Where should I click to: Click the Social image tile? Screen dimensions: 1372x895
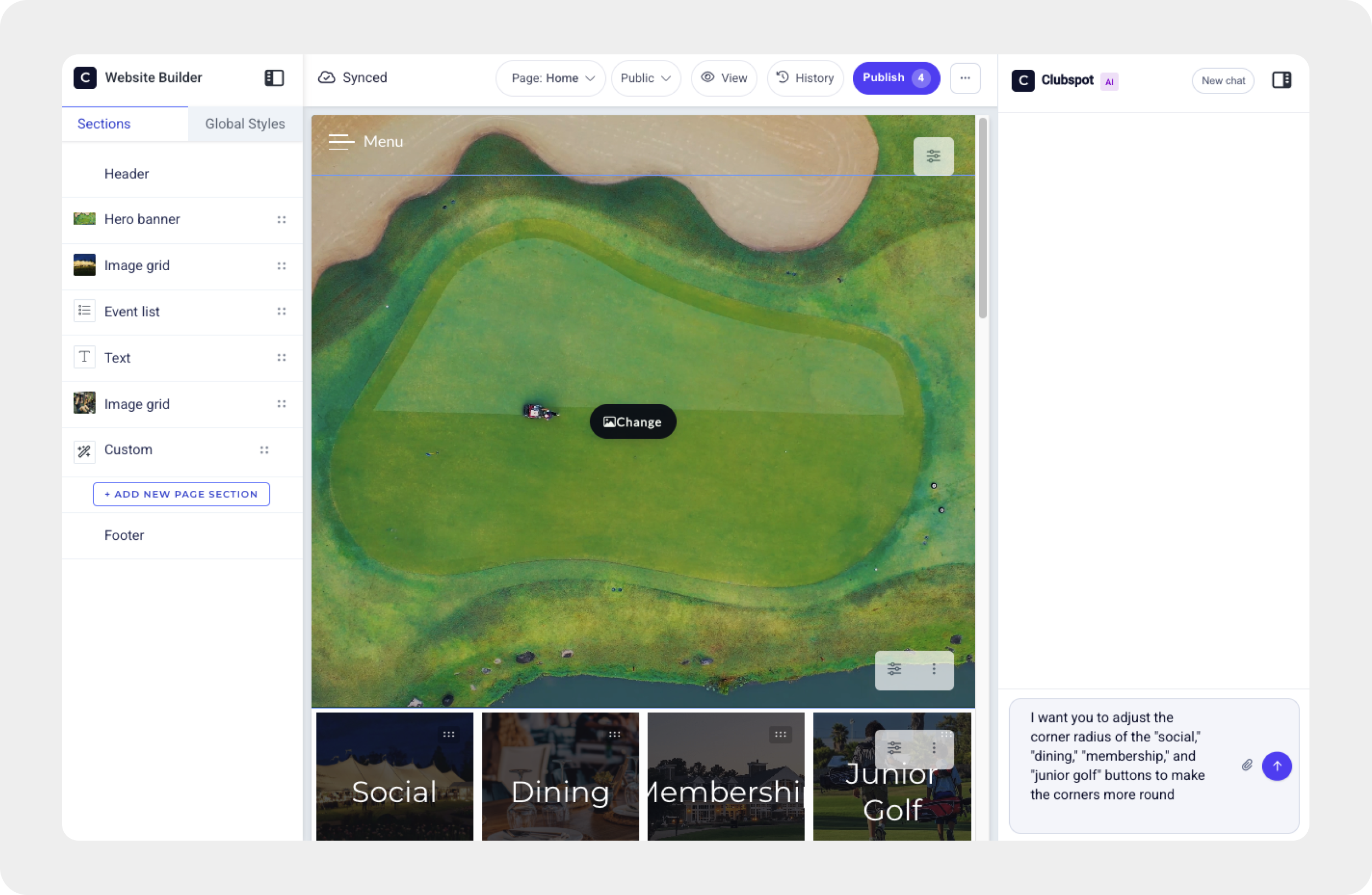[x=394, y=776]
